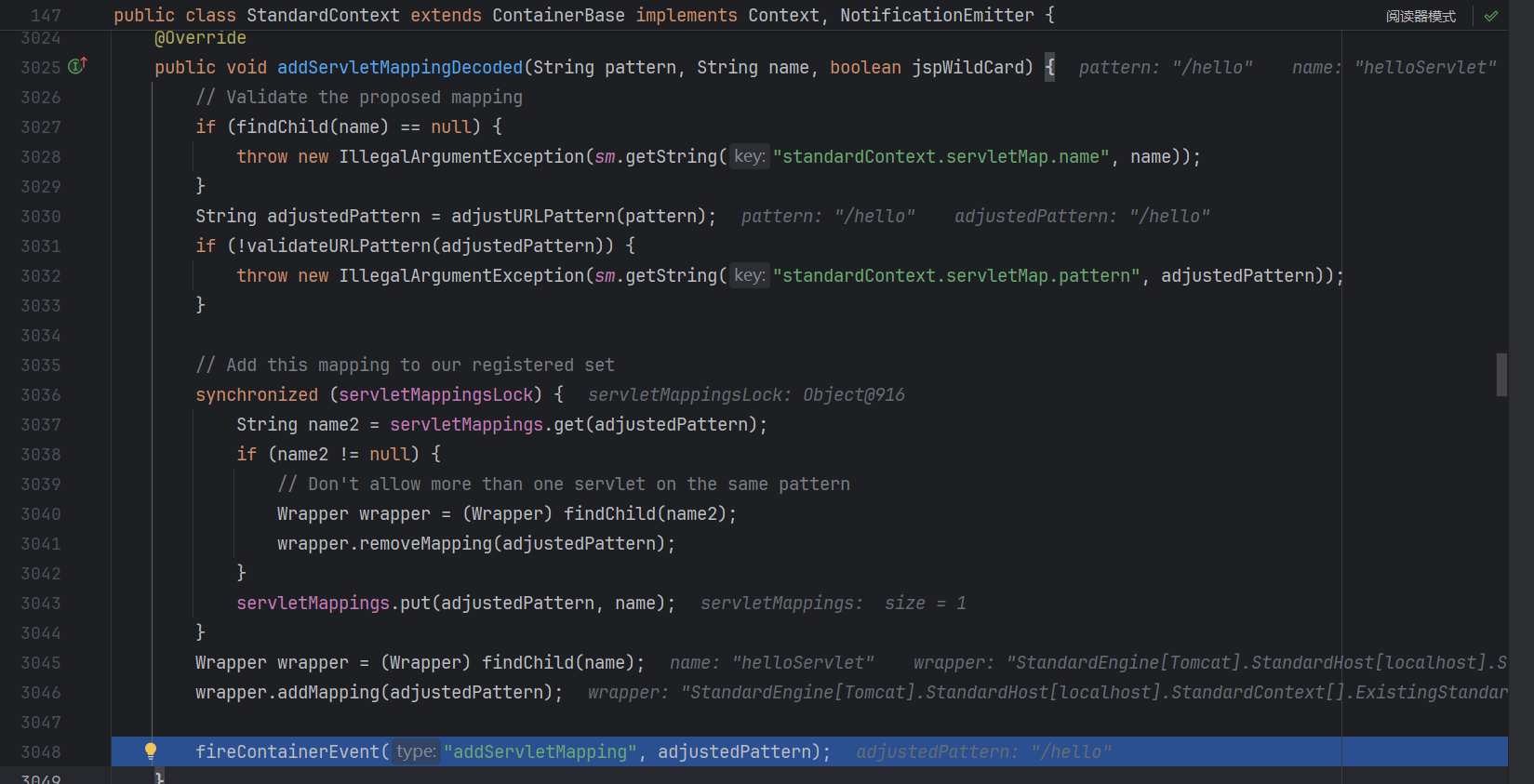Click line number 3036 in the gutter

(41, 395)
